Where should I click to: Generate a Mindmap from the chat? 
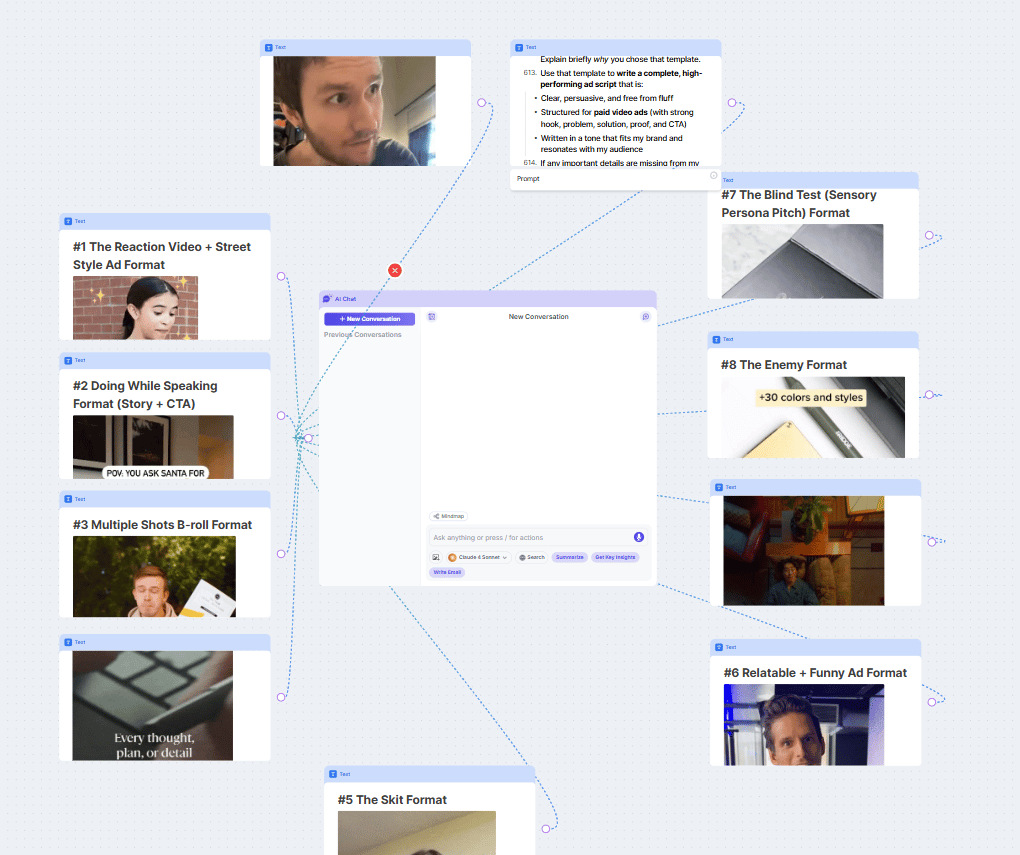coord(449,516)
